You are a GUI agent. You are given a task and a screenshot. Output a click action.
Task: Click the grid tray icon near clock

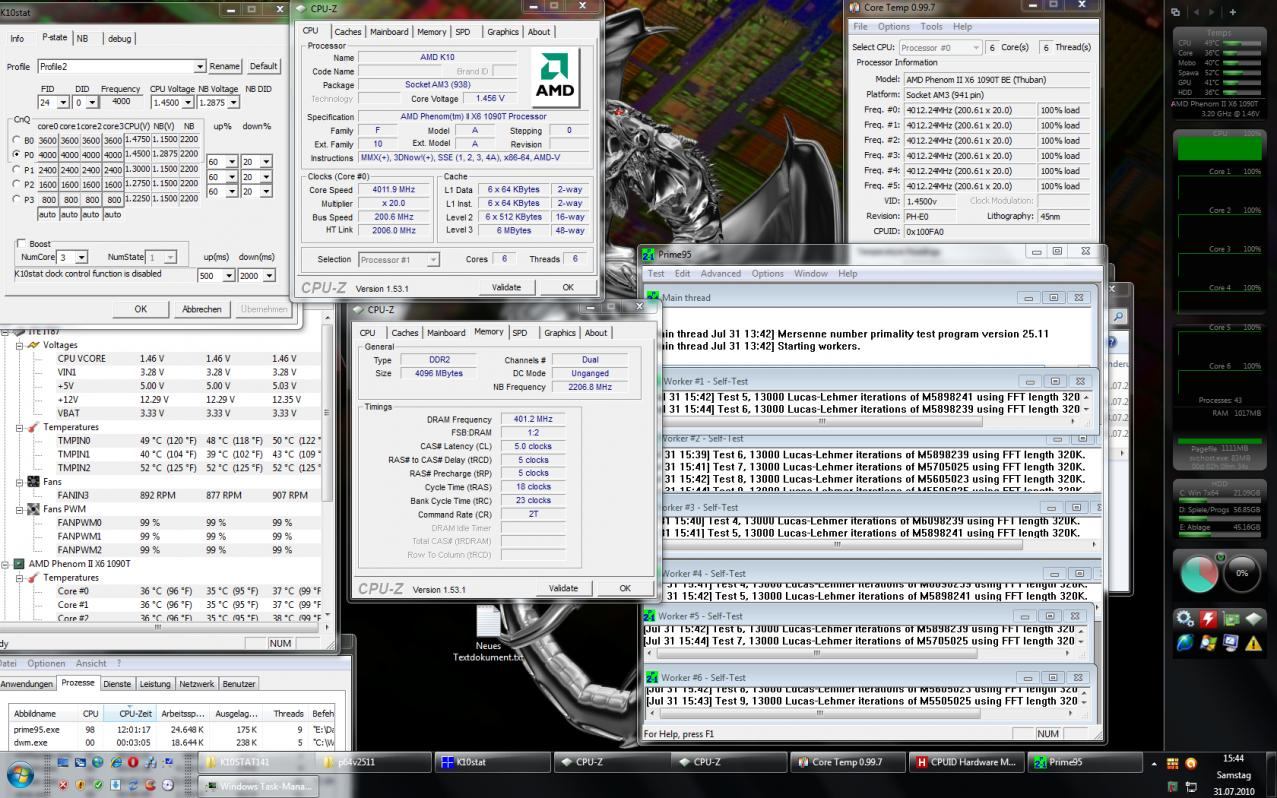click(x=1172, y=764)
